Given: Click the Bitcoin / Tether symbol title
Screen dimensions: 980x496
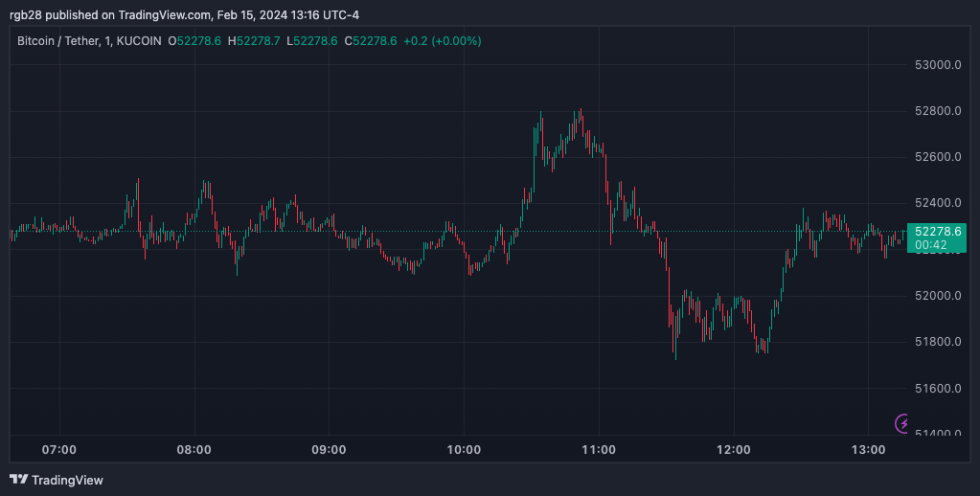Looking at the screenshot, I should pyautogui.click(x=58, y=41).
